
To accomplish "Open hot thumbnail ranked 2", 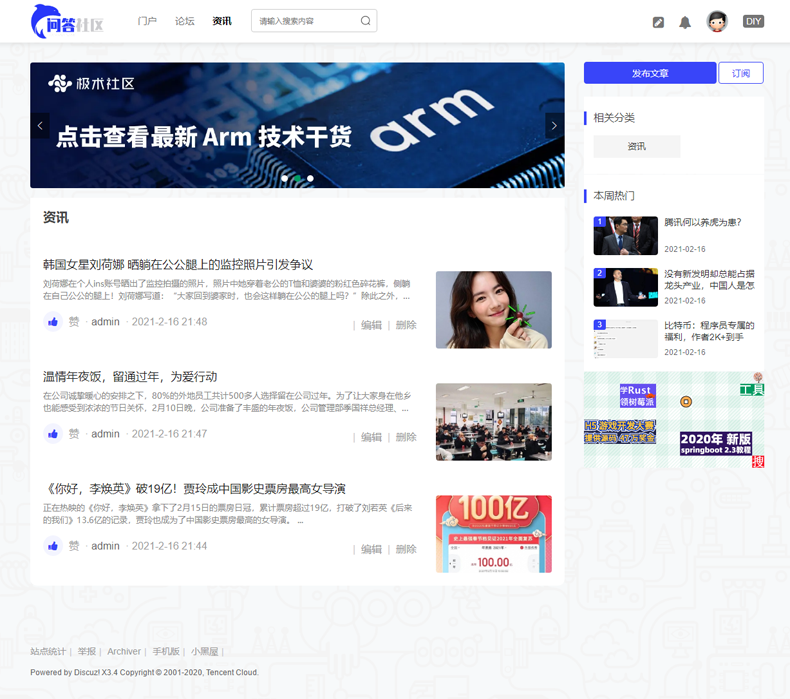I will coord(626,287).
